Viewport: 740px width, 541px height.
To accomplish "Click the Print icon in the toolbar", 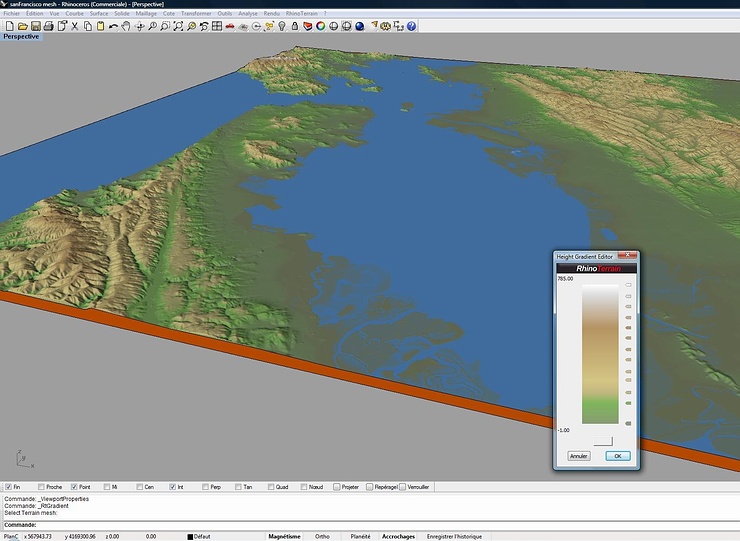I will click(x=48, y=25).
